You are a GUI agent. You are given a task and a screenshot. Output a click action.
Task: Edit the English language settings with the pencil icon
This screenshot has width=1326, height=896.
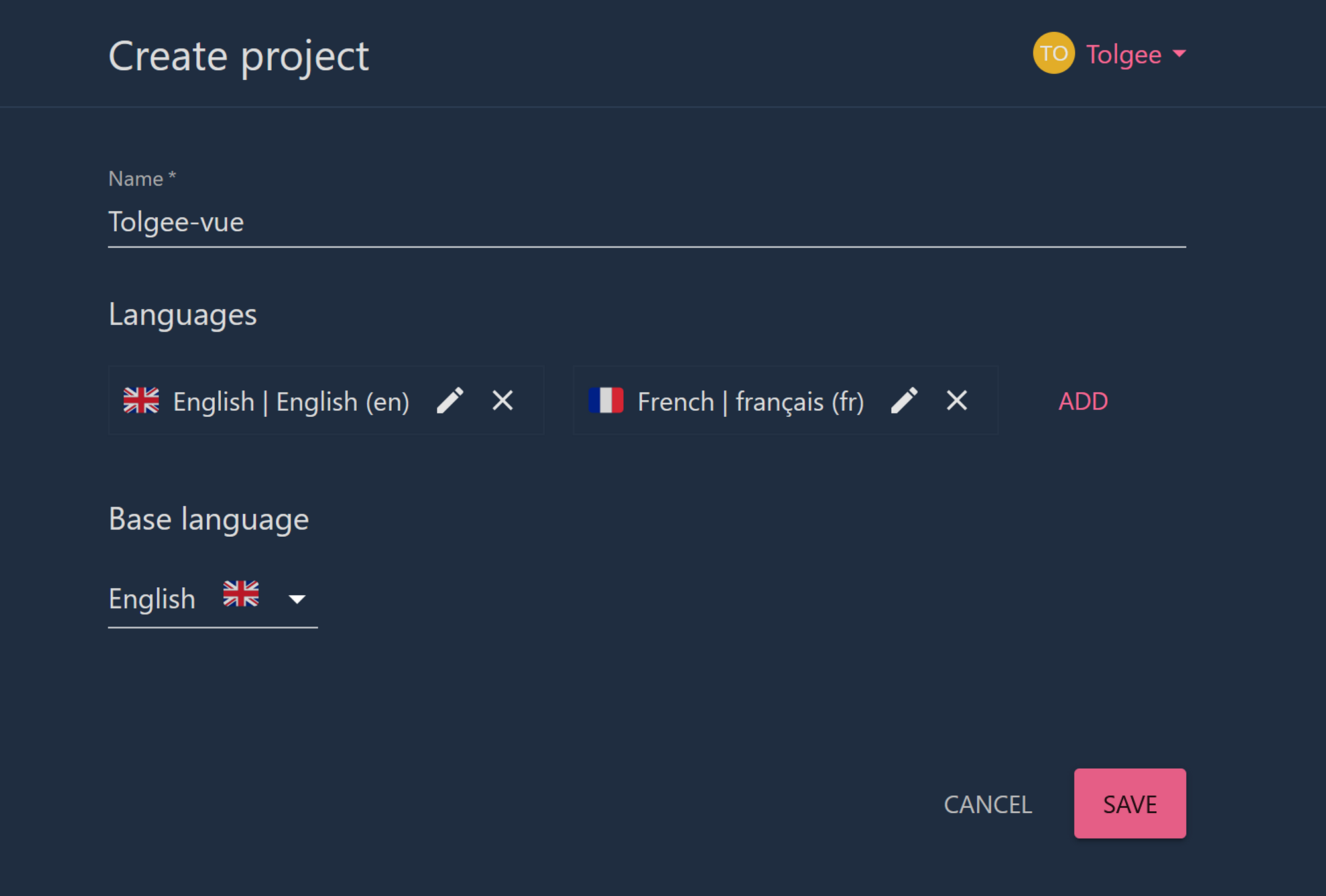click(x=452, y=401)
